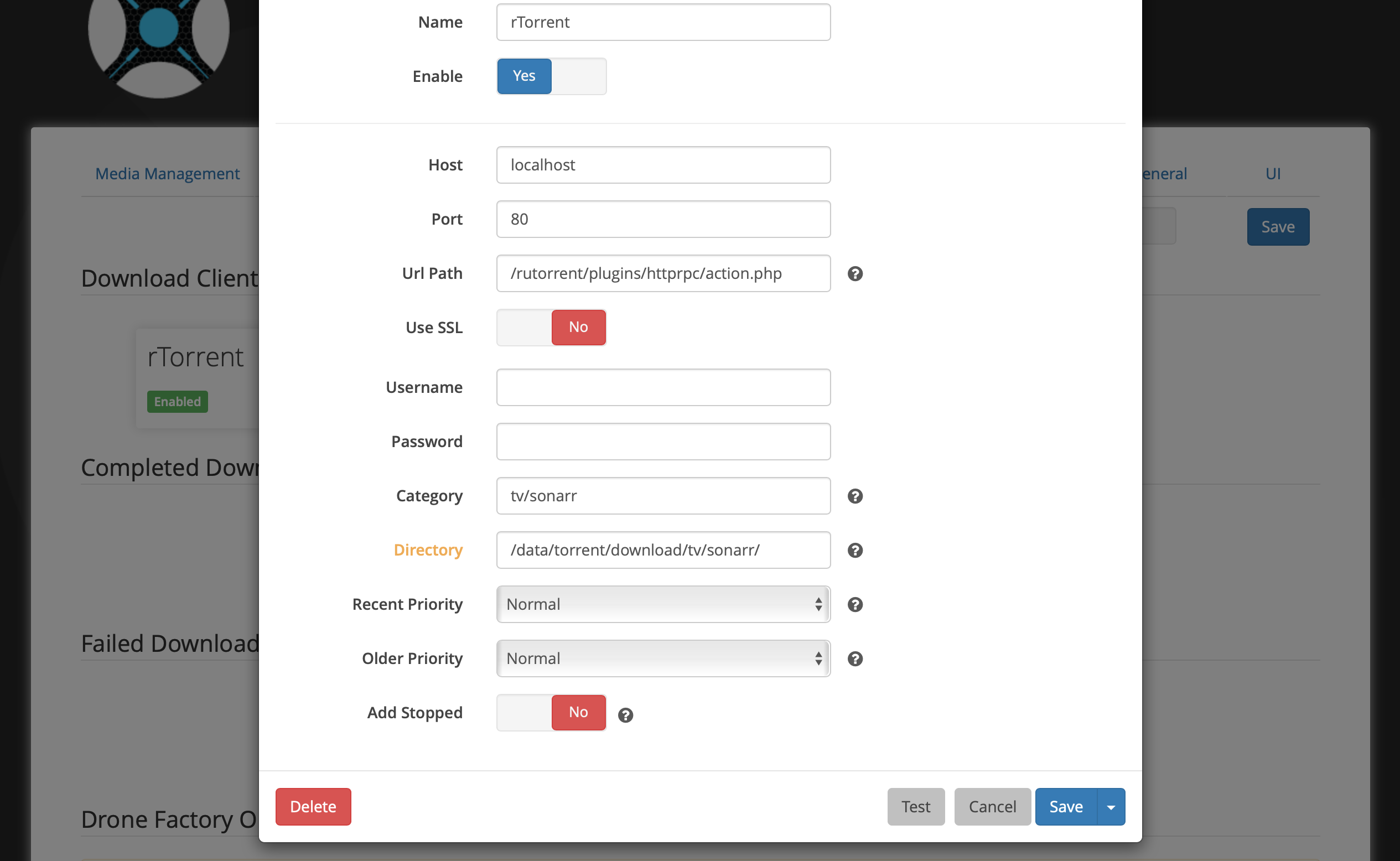Open the Older Priority dropdown
The width and height of the screenshot is (1400, 861).
click(x=663, y=659)
